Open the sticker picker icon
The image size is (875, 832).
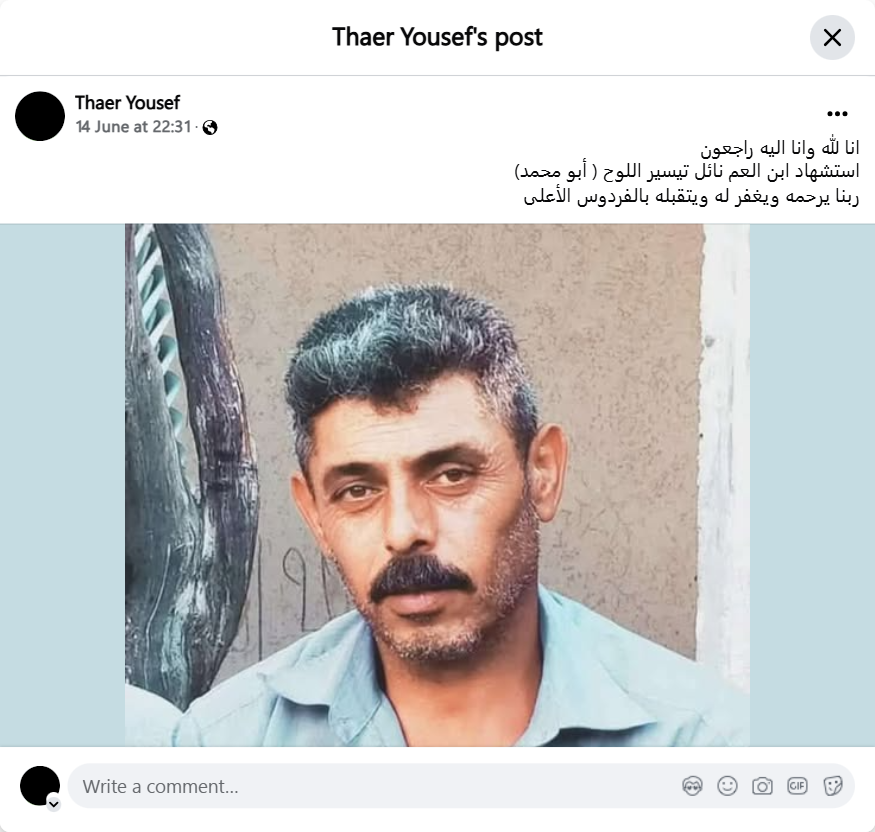[x=832, y=786]
